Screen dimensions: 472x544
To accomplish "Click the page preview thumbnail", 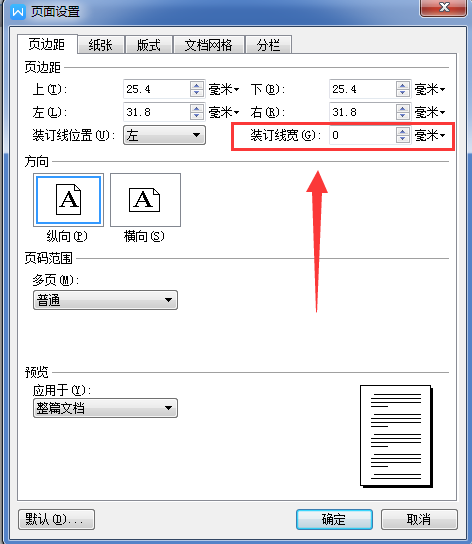I will pos(396,436).
